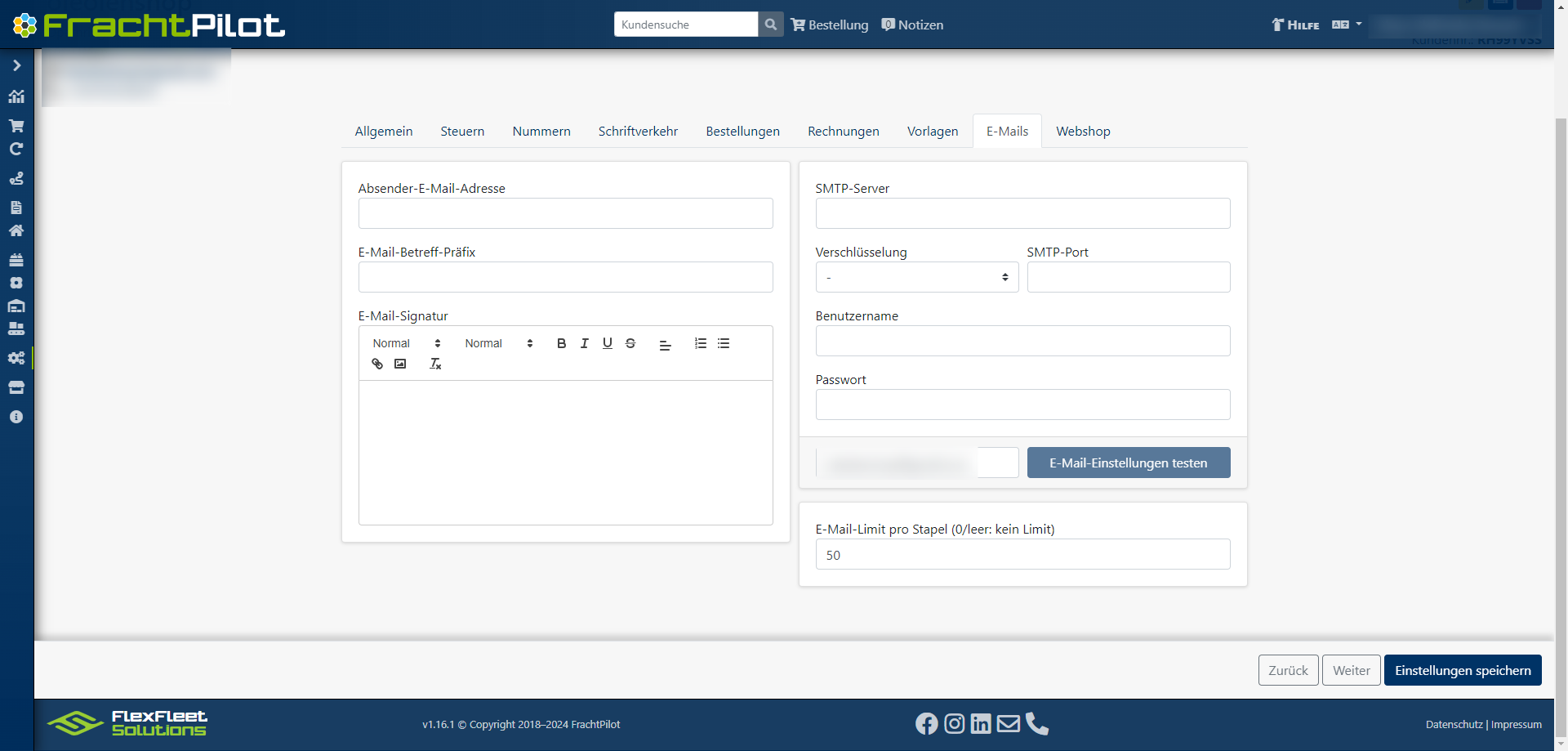Image resolution: width=1568 pixels, height=751 pixels.
Task: Open Notizen in the top bar
Action: coord(912,25)
